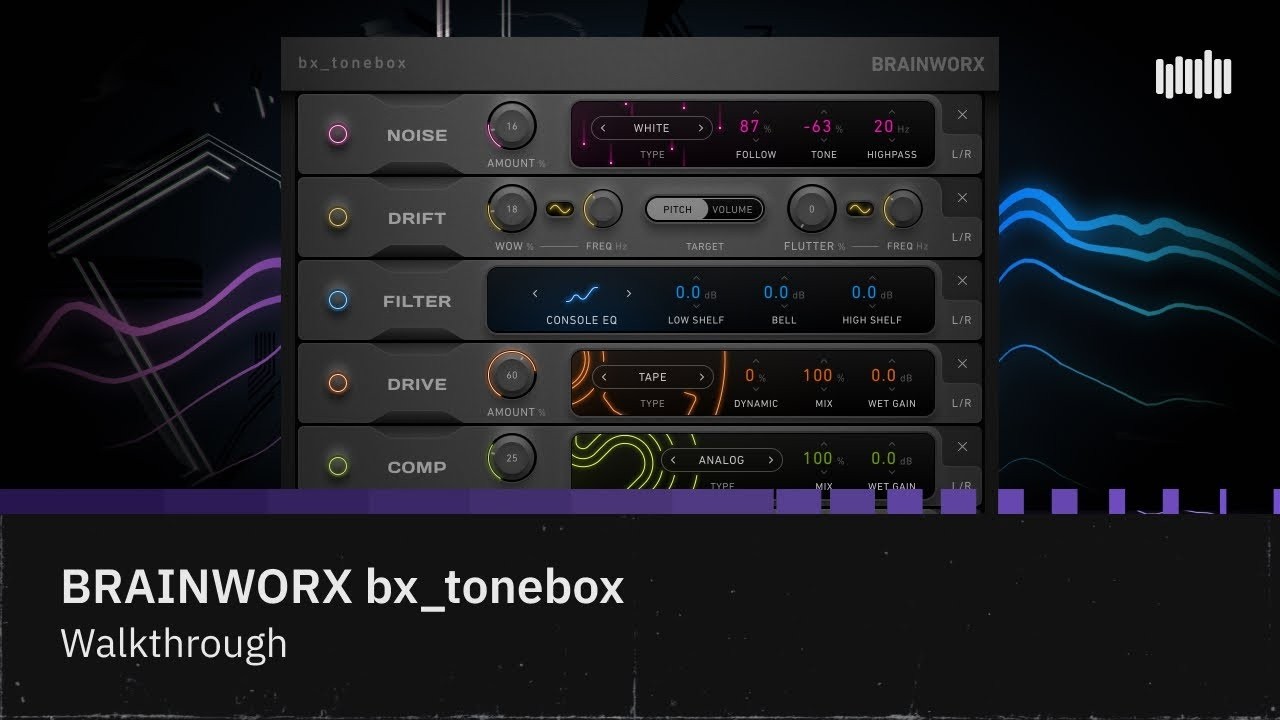Select next Comp type right arrow
The image size is (1280, 720).
point(771,460)
